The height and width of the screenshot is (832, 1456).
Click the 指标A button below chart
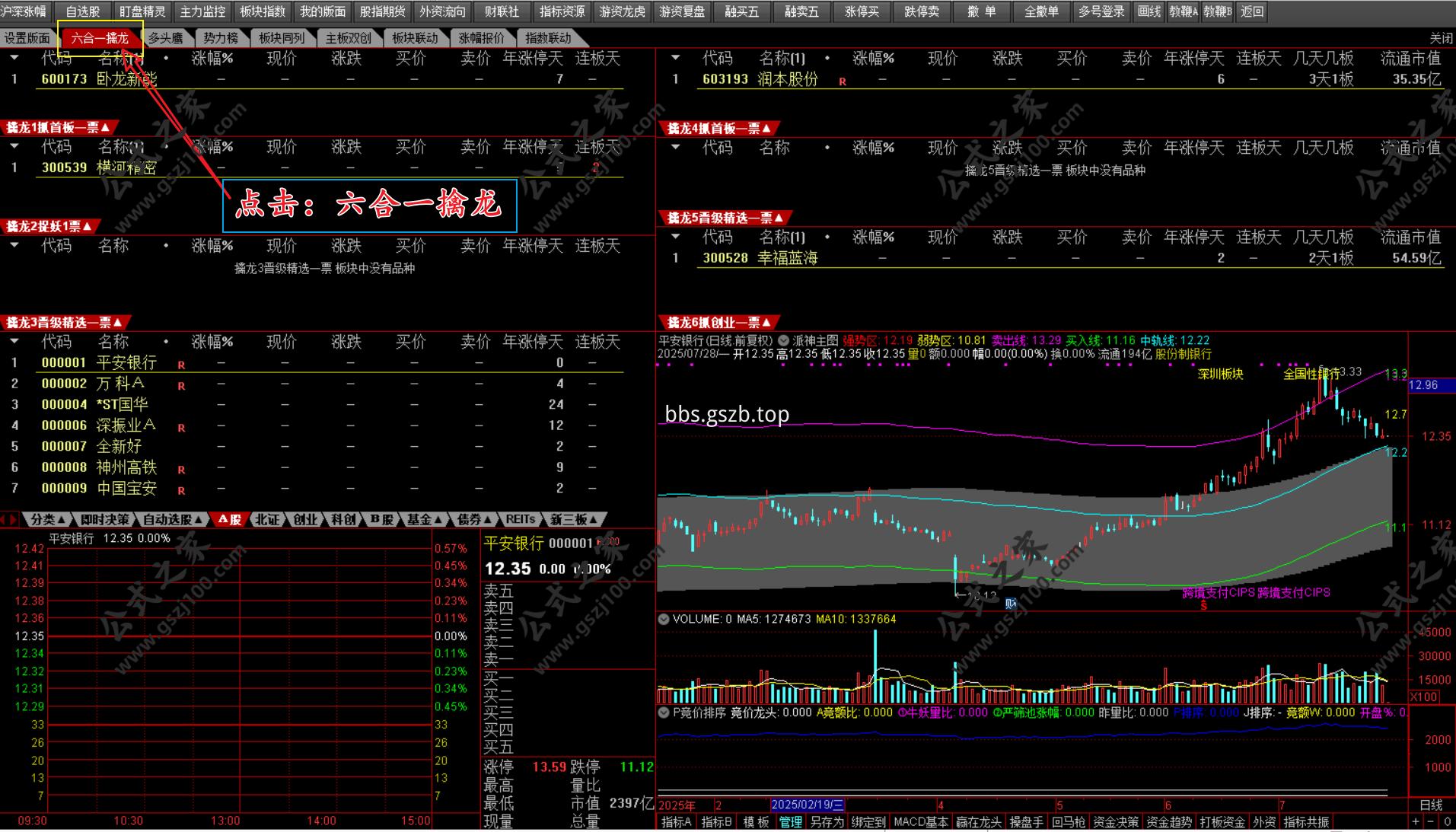tap(677, 822)
